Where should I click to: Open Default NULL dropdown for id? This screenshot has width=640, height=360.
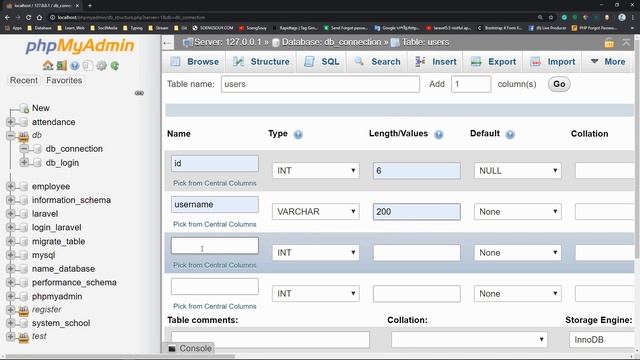point(518,171)
